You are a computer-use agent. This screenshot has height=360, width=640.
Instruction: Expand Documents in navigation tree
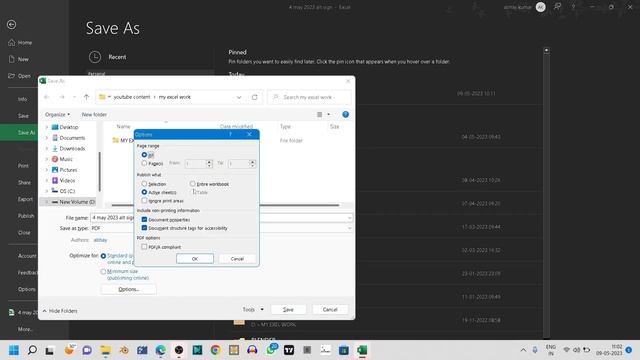point(47,138)
